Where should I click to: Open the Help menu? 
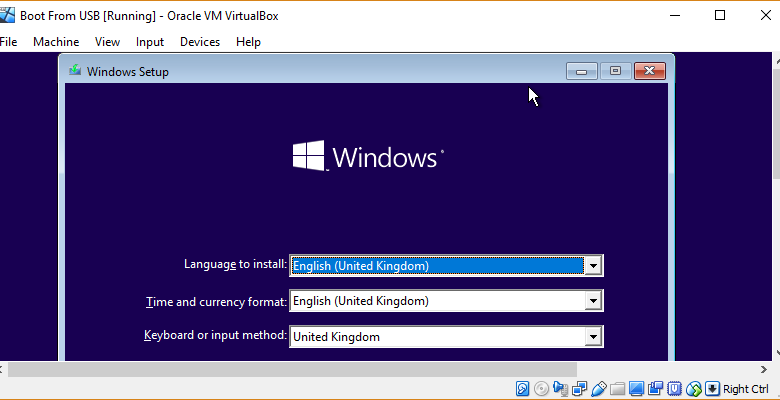point(248,42)
